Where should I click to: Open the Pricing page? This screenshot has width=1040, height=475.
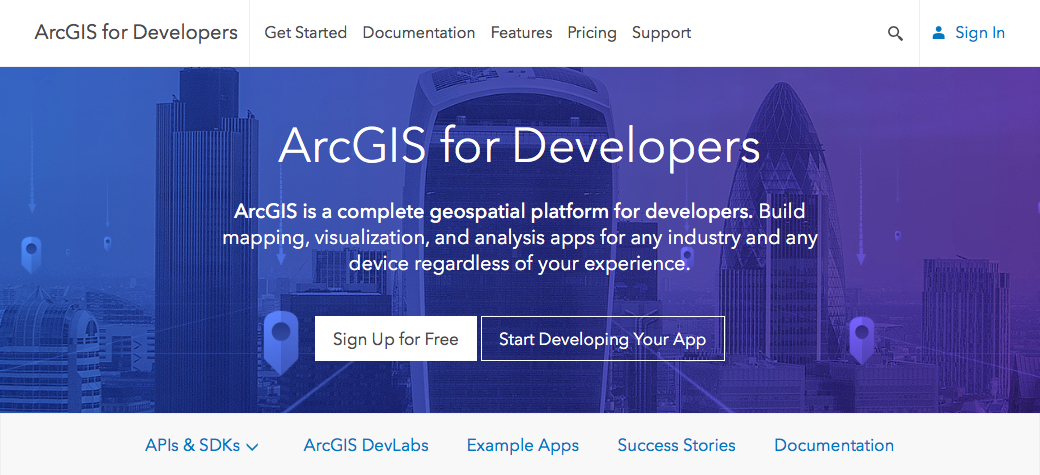(592, 33)
